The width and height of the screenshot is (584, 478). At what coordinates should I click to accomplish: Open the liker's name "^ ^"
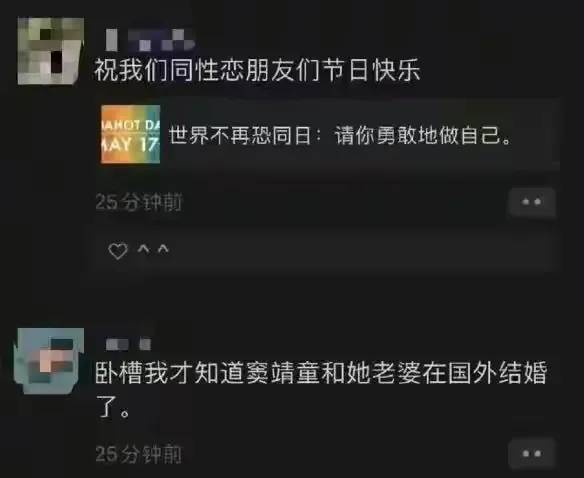coord(153,250)
